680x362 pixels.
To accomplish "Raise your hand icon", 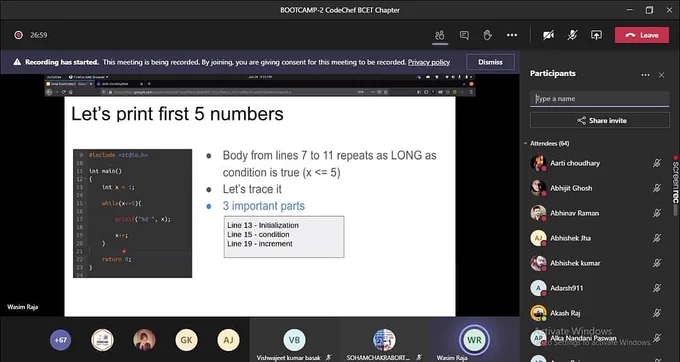I will tap(487, 35).
